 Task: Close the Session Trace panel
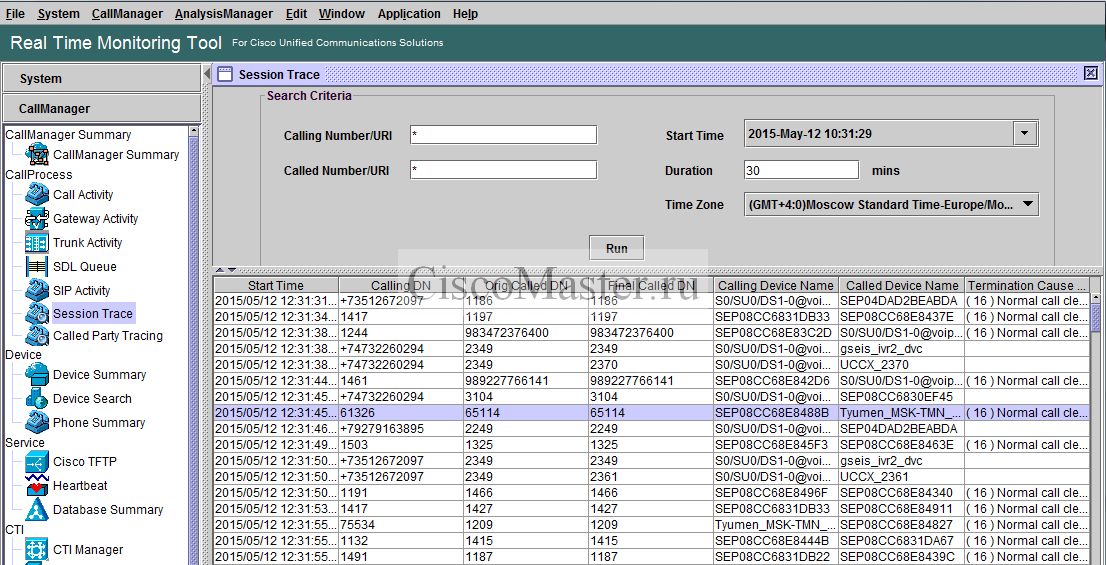coord(1090,73)
